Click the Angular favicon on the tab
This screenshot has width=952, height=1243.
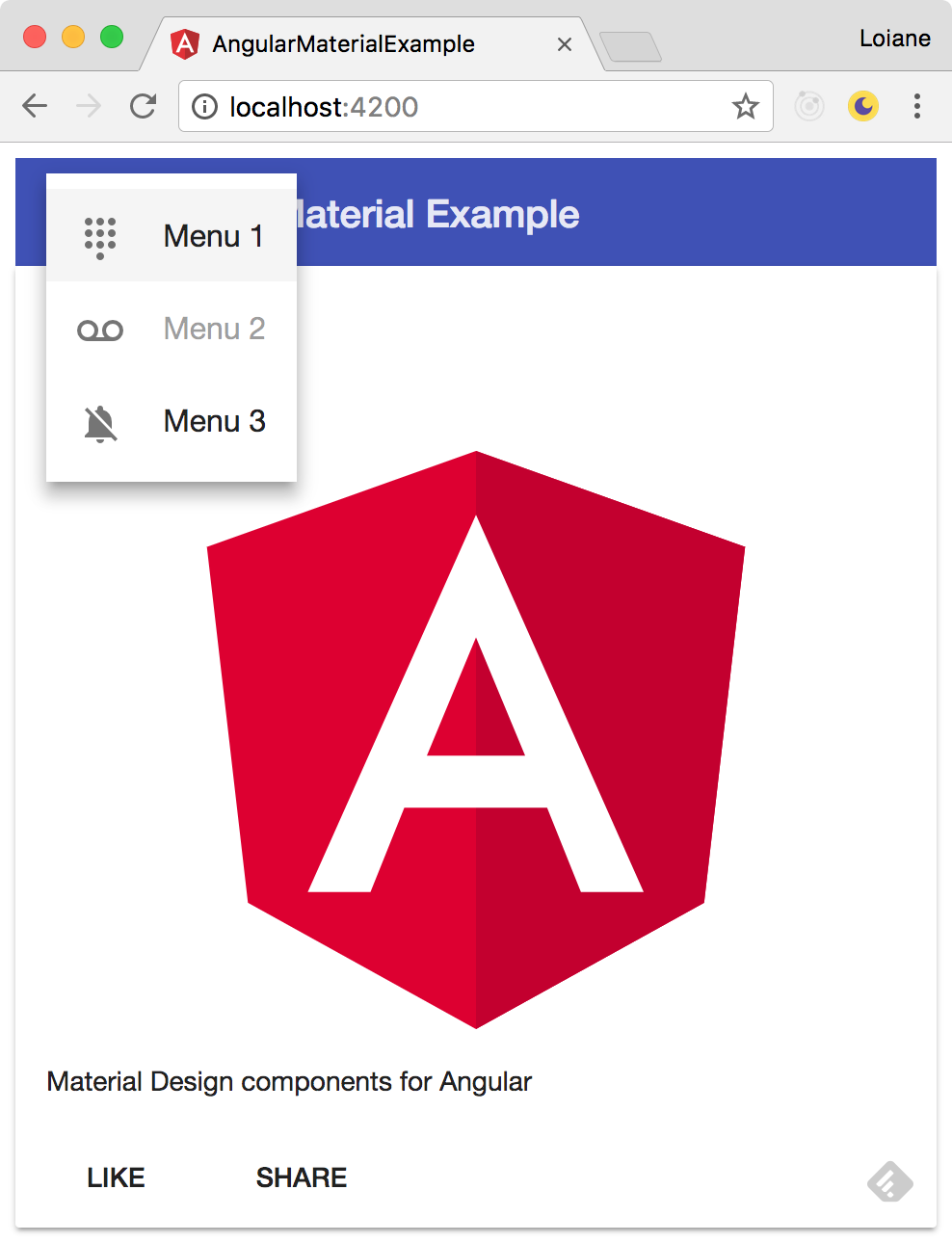coord(184,44)
